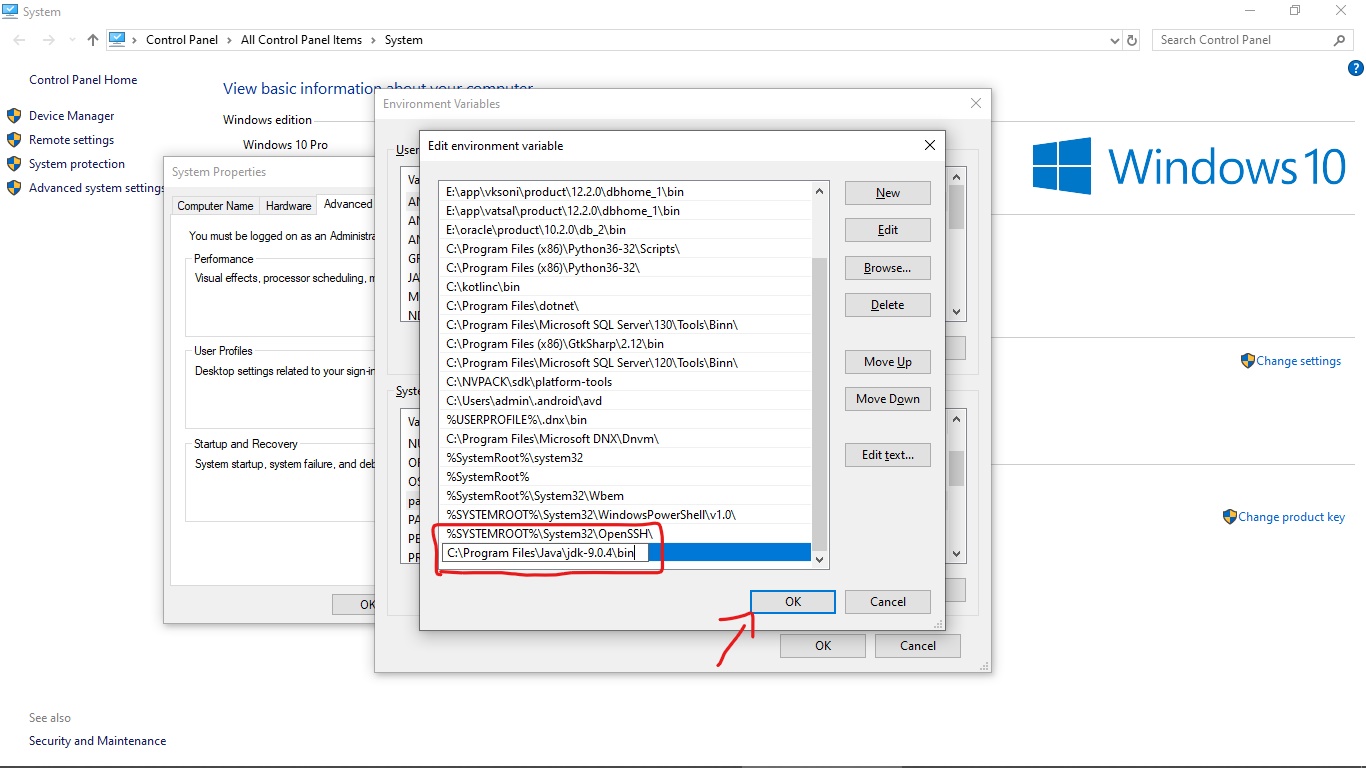
Task: Open Security and Maintenance link
Action: 97,741
